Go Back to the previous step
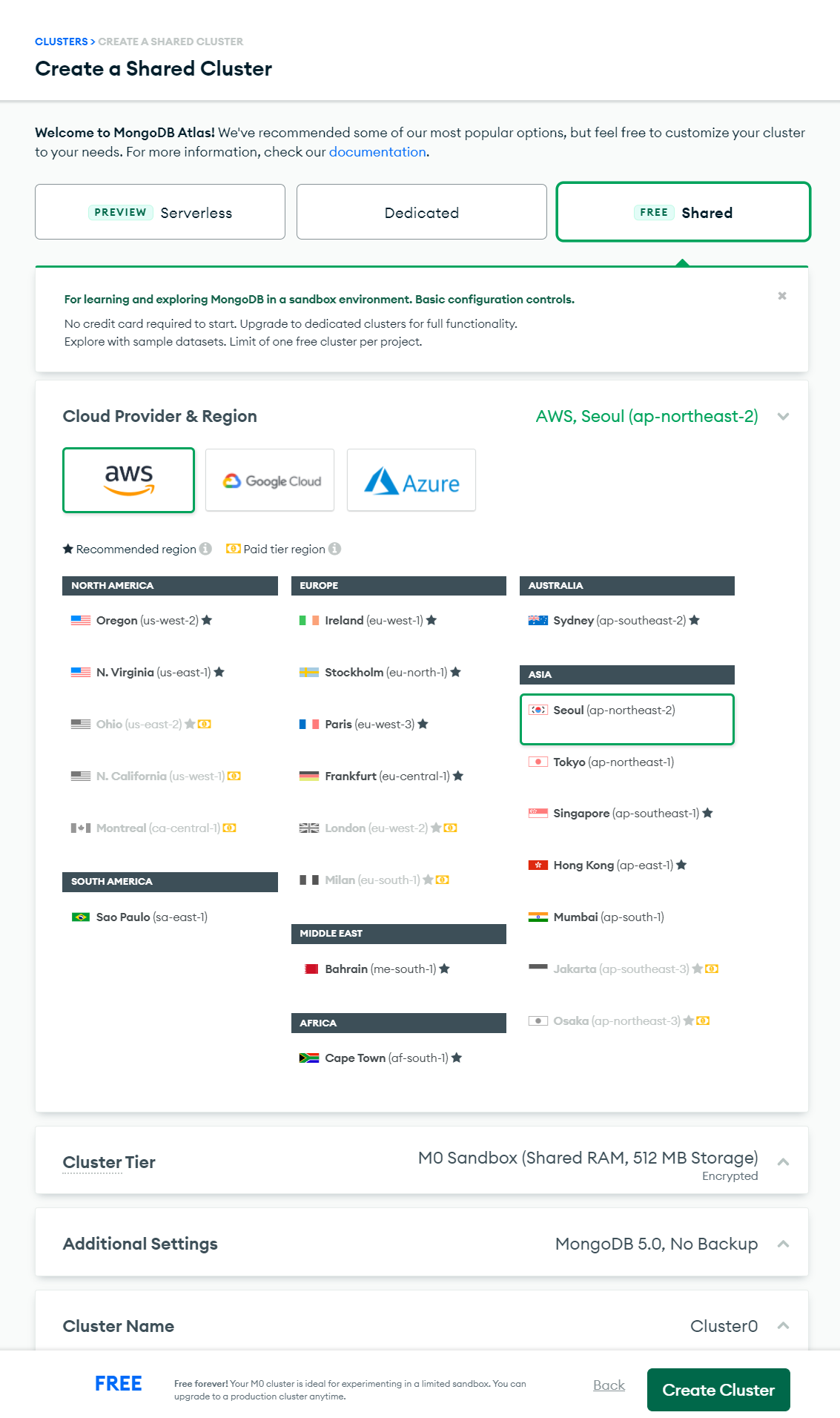Screen dimensions: 840x1418 (609, 1385)
